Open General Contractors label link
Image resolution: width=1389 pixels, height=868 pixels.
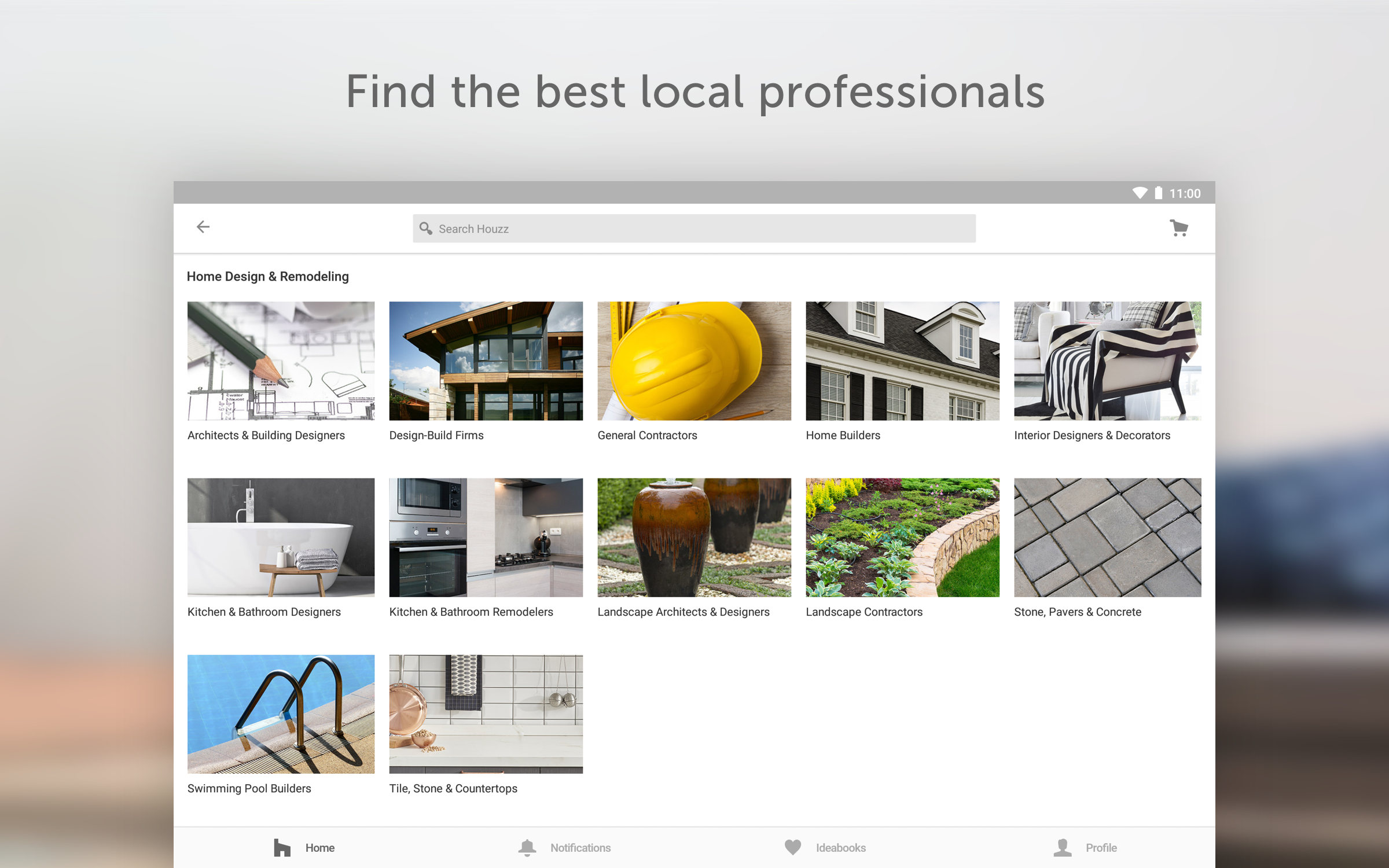pos(647,435)
